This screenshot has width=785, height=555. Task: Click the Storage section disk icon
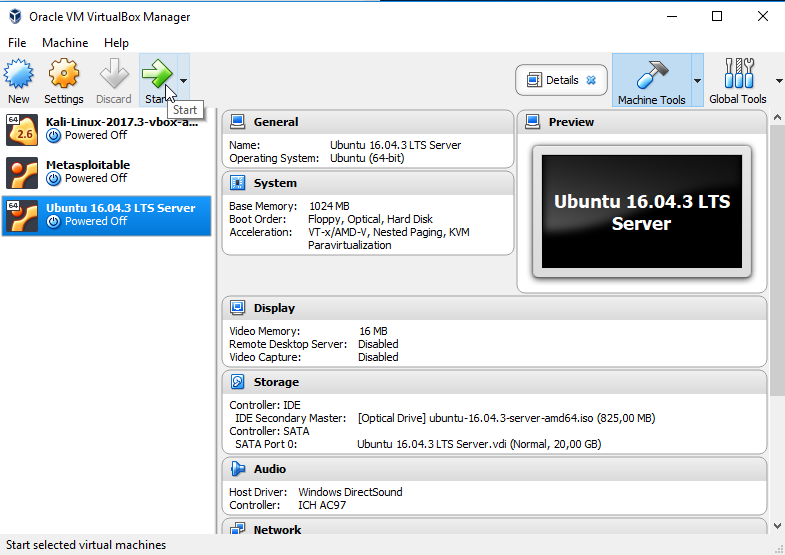pyautogui.click(x=238, y=382)
